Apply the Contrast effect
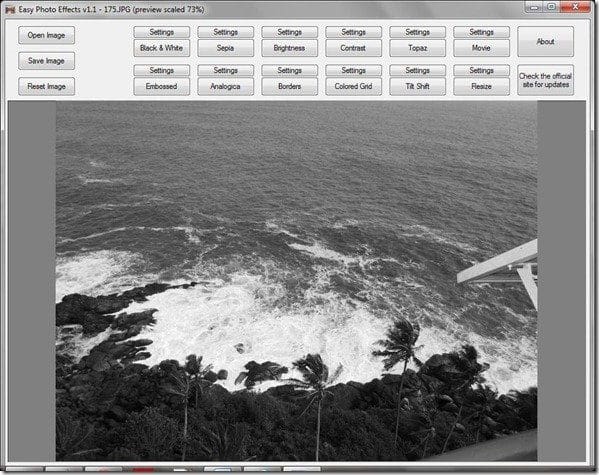 (x=353, y=48)
